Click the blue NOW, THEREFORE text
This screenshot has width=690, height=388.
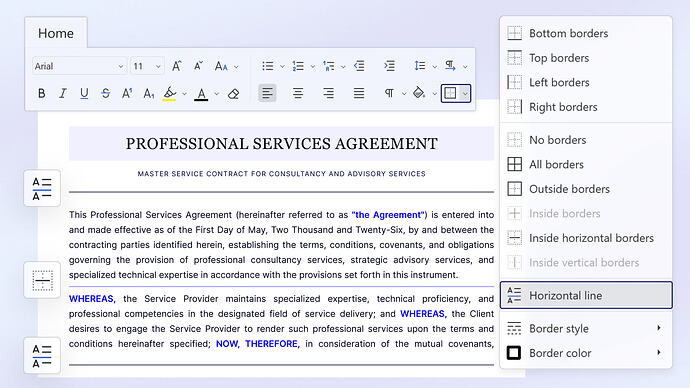click(258, 344)
